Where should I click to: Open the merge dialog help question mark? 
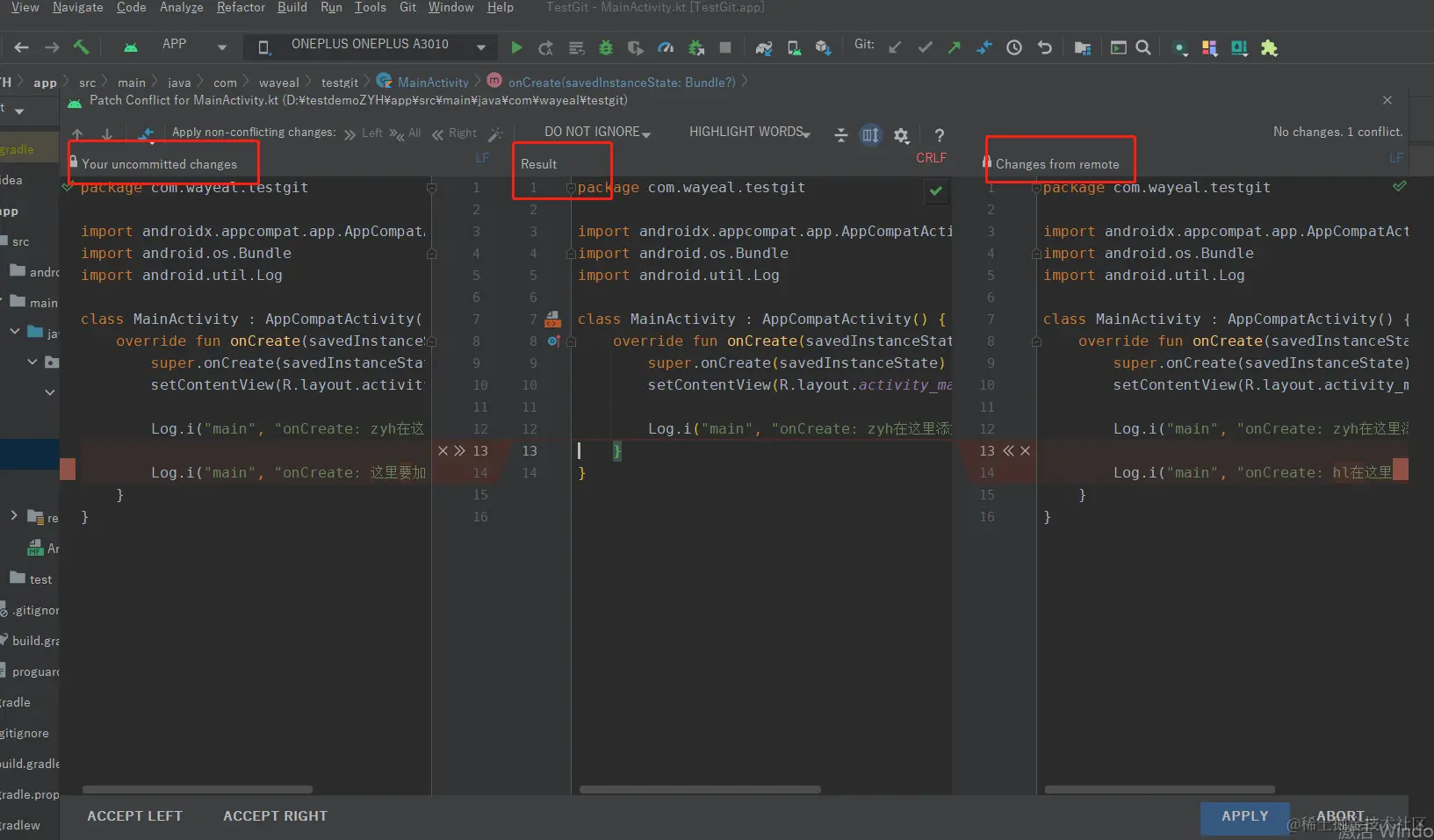pyautogui.click(x=939, y=135)
